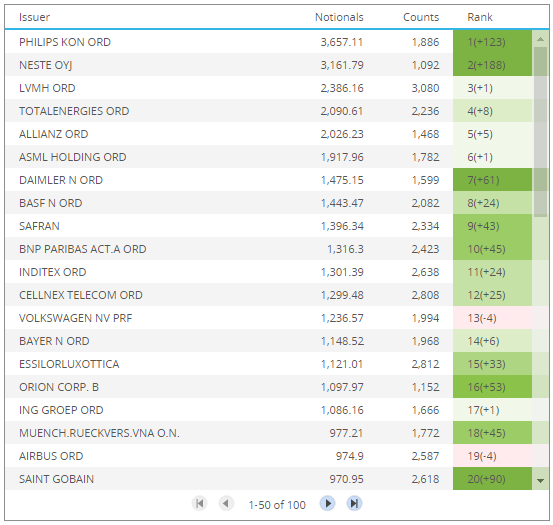Select the BNP PARIBAS ACT.A ORD issuer
Image resolution: width=553 pixels, height=525 pixels.
tap(83, 249)
